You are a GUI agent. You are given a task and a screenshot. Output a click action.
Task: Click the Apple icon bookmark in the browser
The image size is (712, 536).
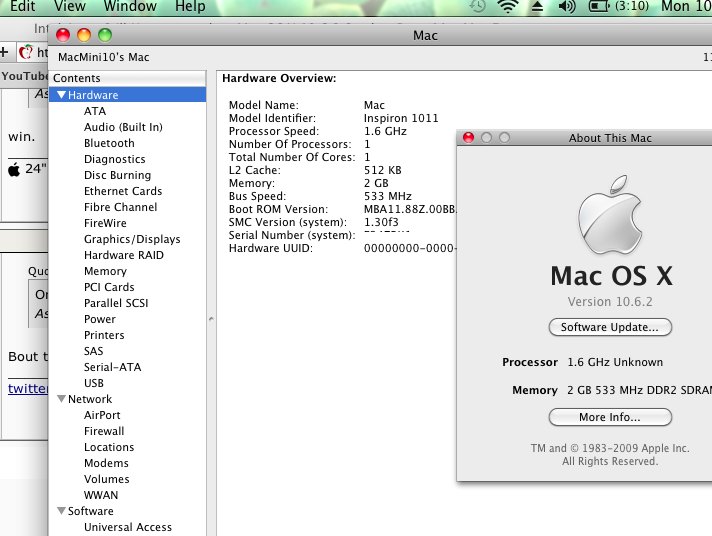click(14, 169)
